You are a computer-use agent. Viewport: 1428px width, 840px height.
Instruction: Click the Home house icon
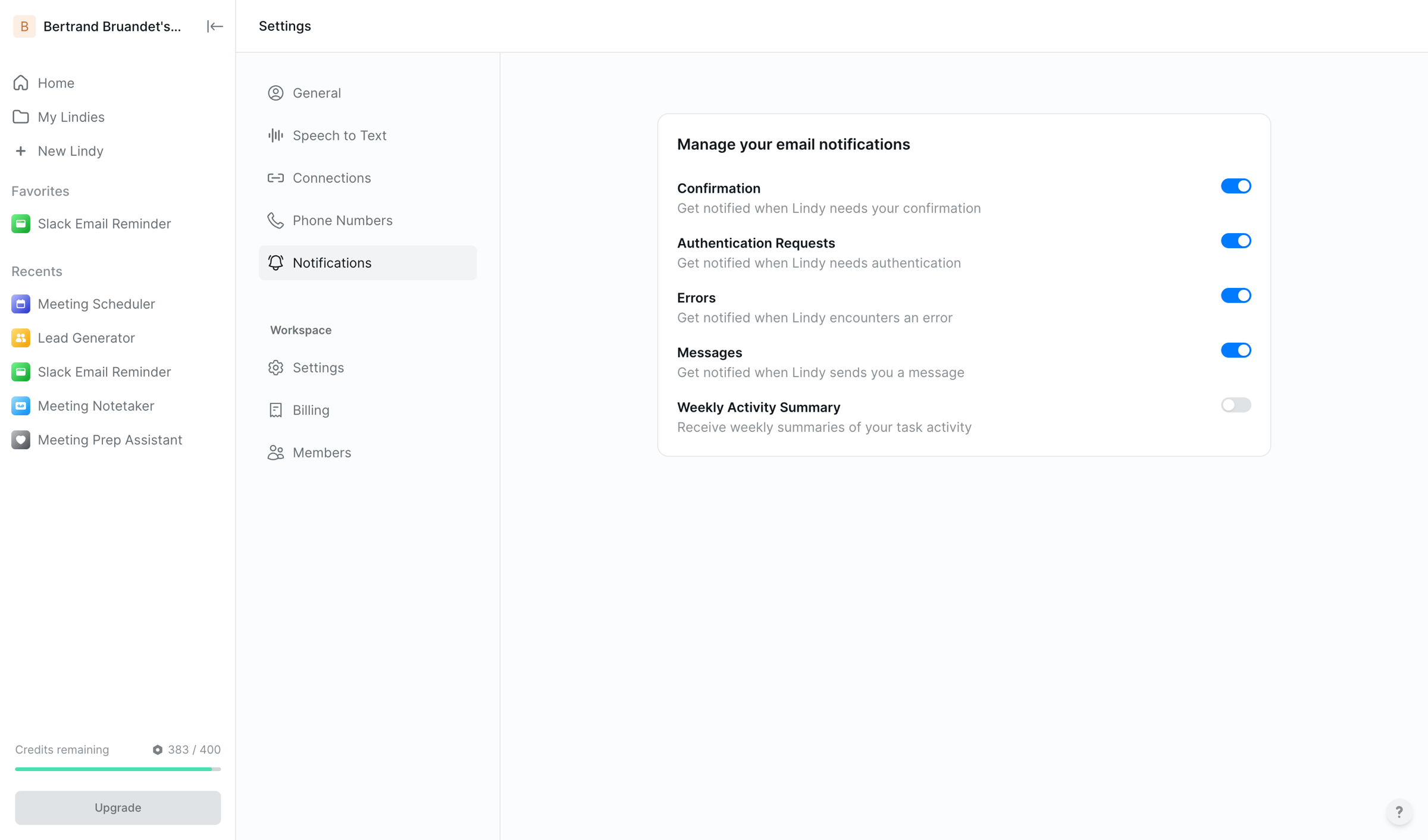pyautogui.click(x=21, y=83)
